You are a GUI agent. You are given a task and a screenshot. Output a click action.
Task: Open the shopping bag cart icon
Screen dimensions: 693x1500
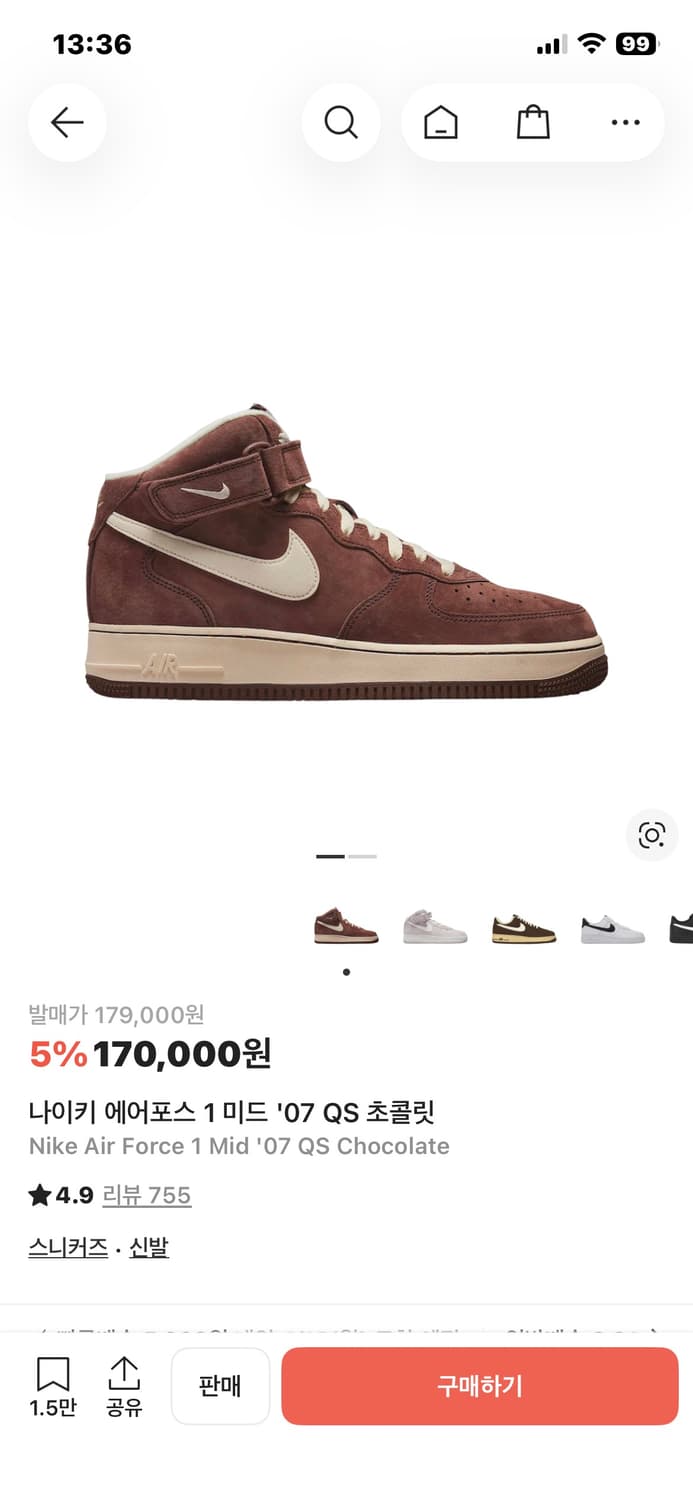pos(533,123)
